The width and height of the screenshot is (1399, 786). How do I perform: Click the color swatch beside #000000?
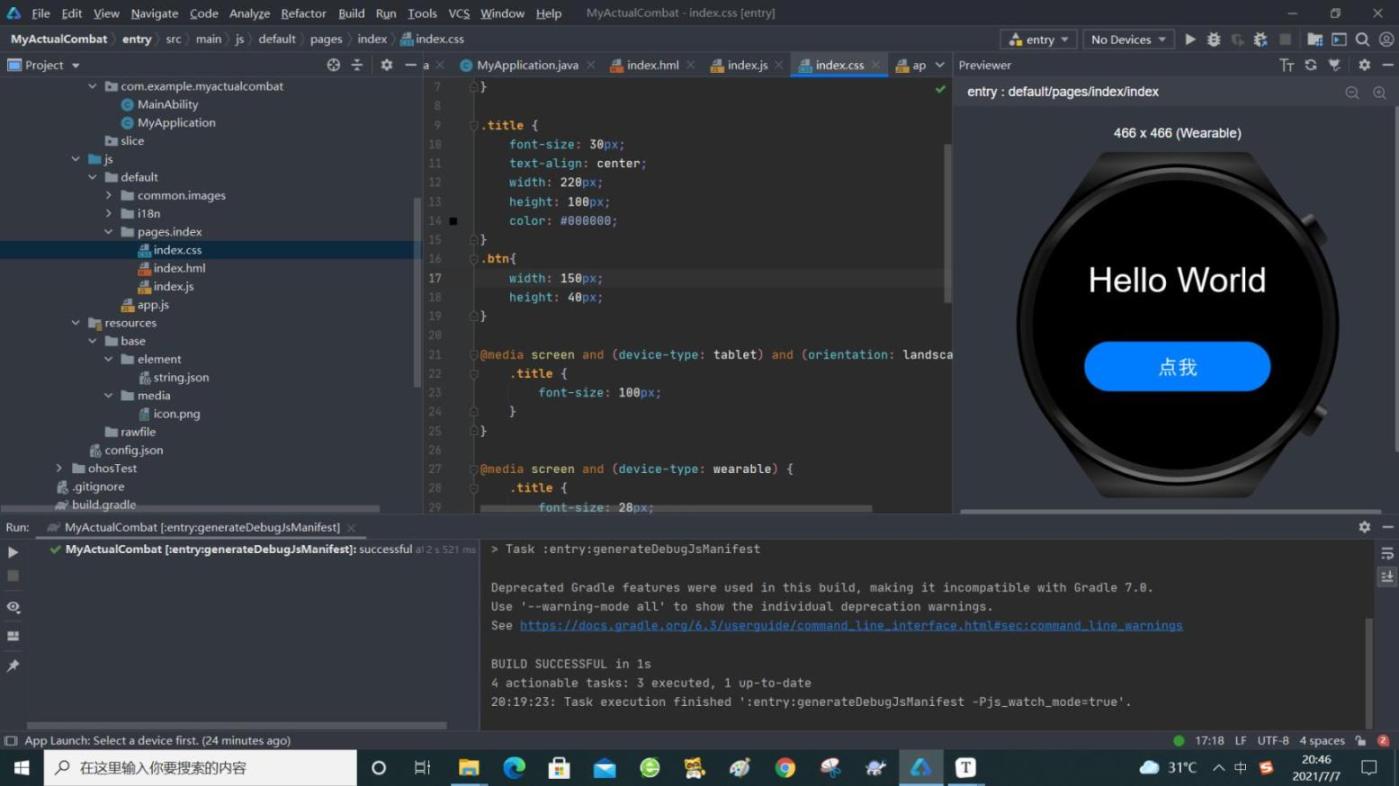[453, 221]
